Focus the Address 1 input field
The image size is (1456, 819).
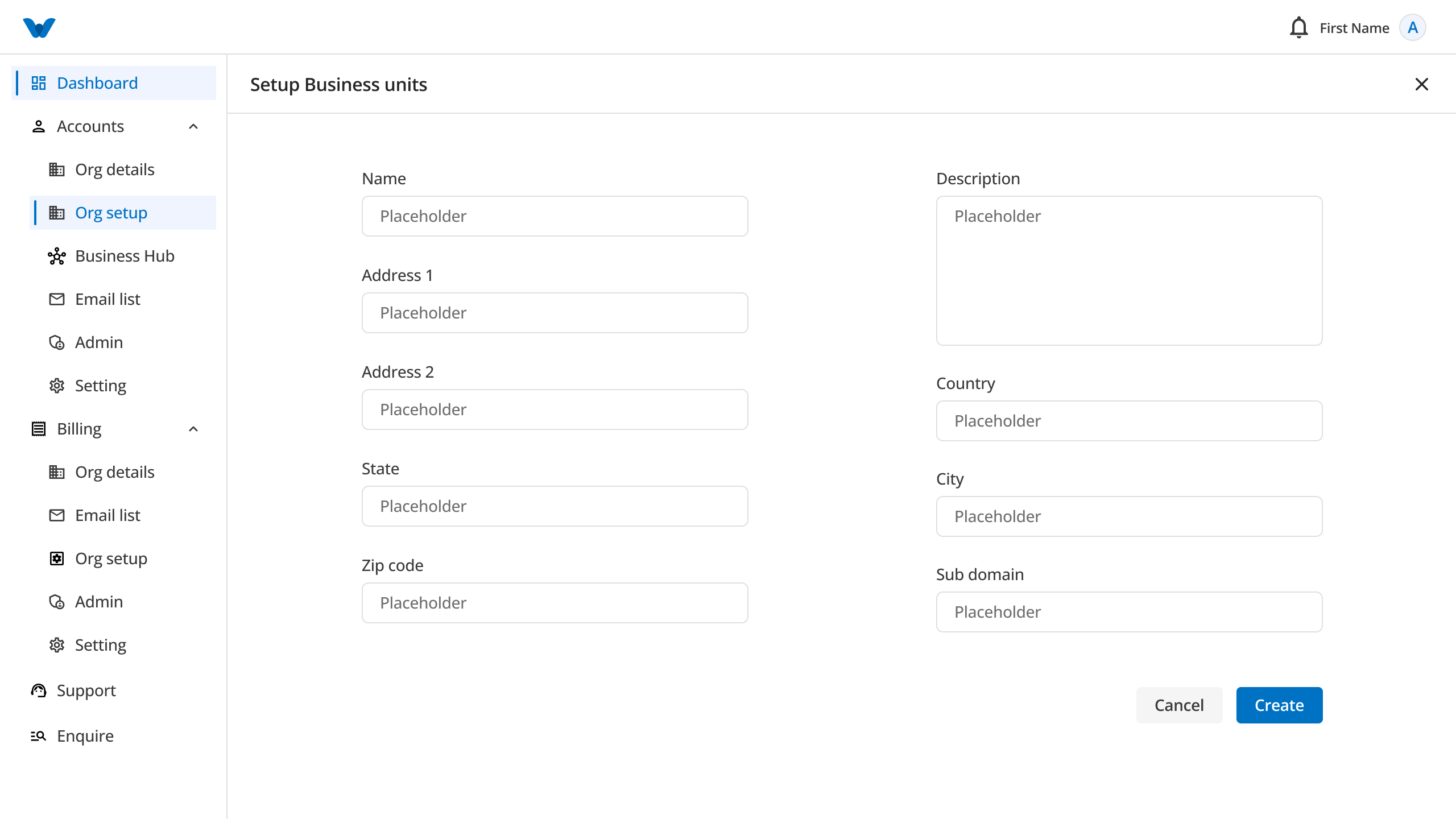tap(555, 313)
